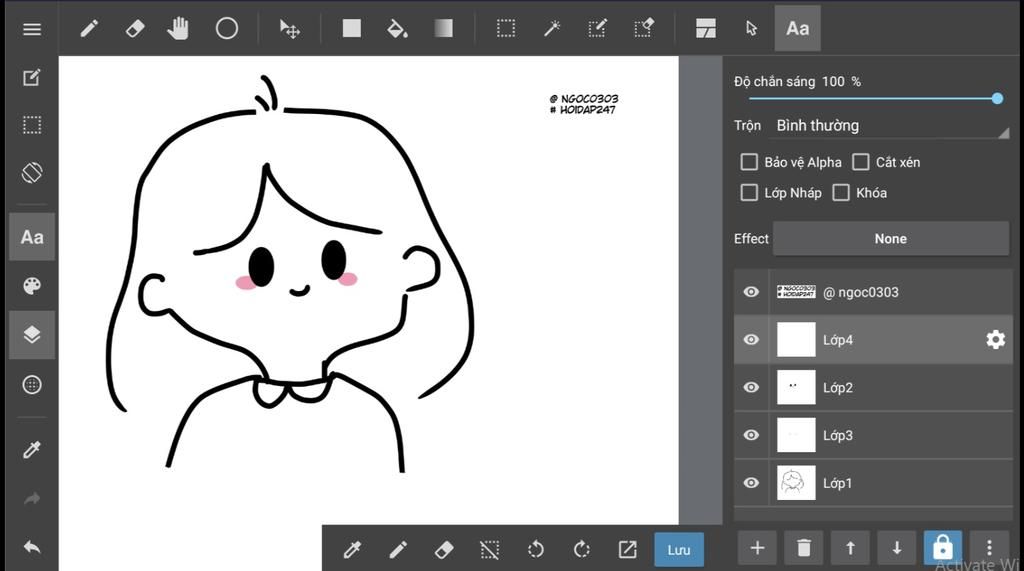Enable the Cắt xén checkbox
1024x571 pixels.
[x=861, y=162]
